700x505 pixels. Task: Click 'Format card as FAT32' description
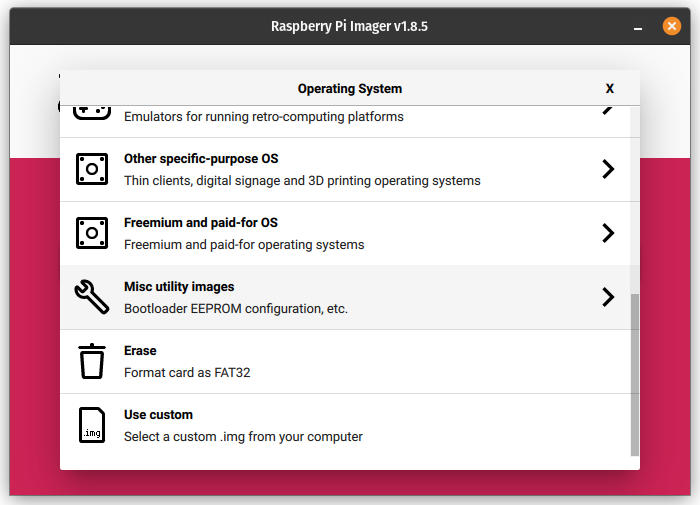(x=187, y=373)
